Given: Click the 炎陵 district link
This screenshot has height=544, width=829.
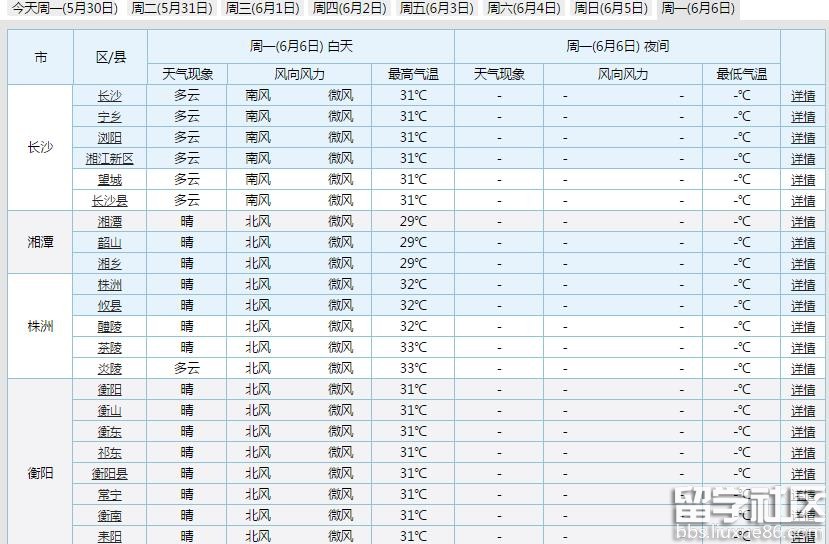Looking at the screenshot, I should point(110,369).
